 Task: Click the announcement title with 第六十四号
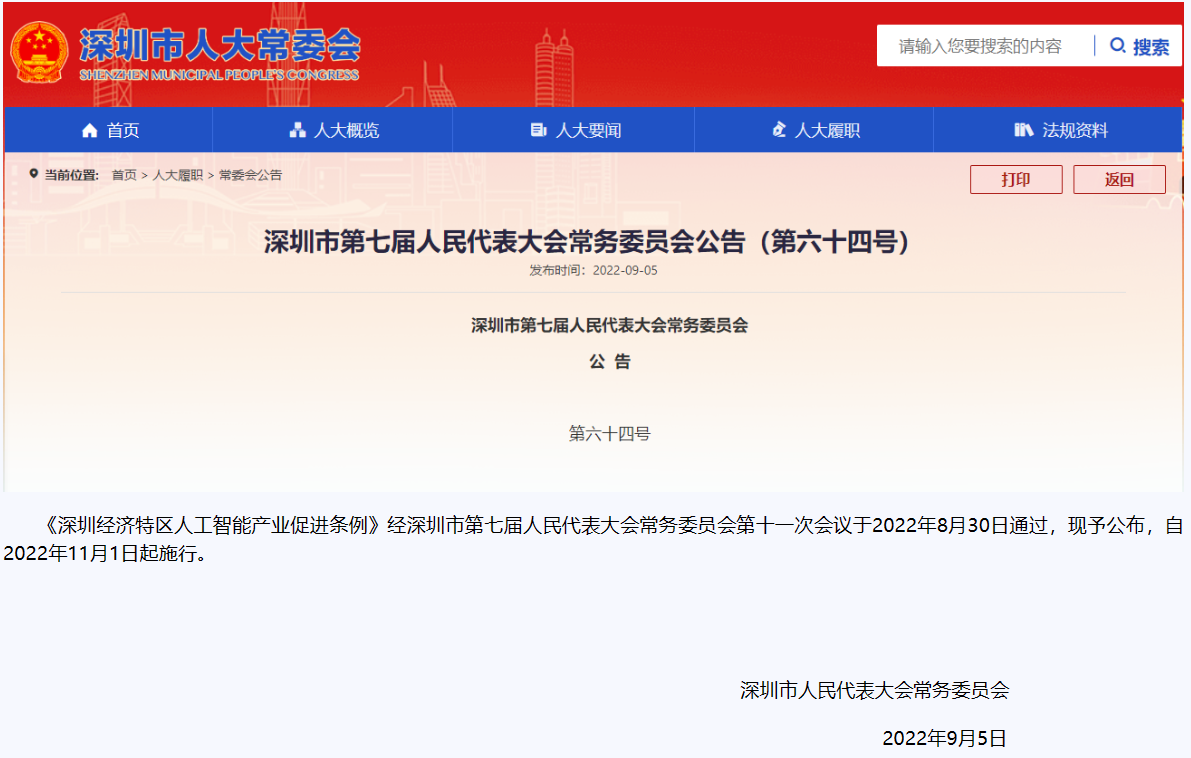point(587,242)
